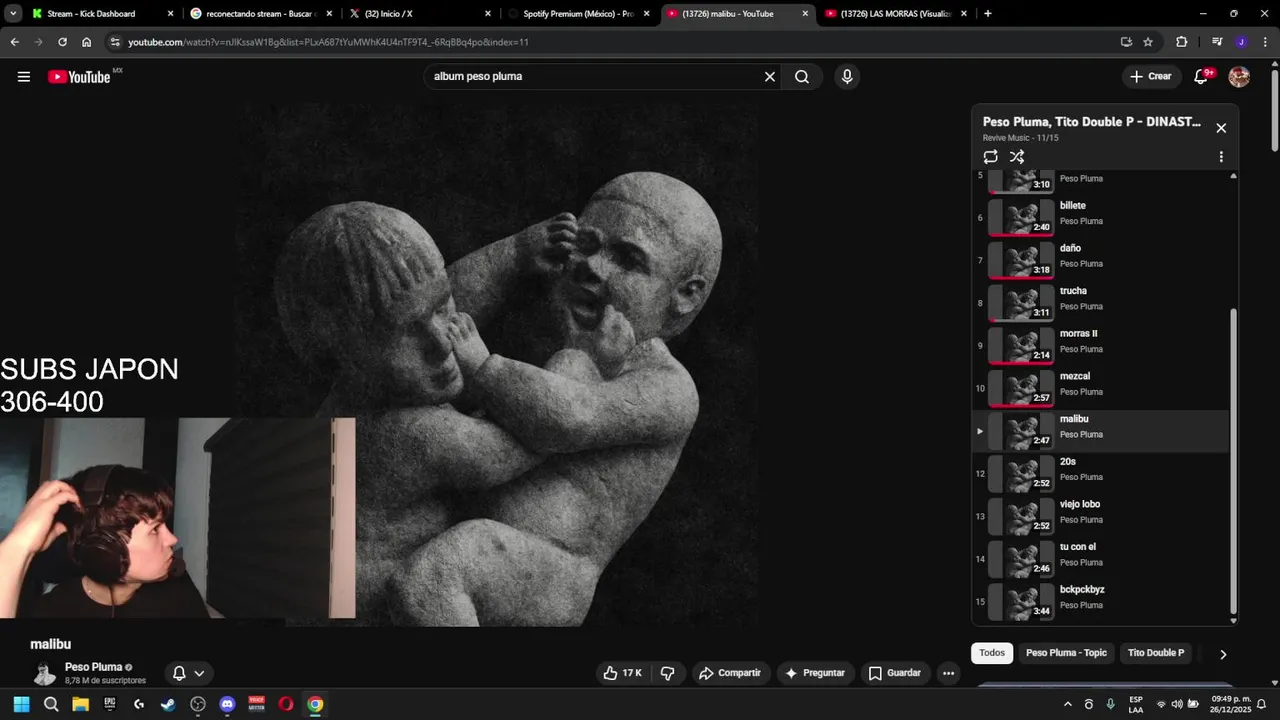Open Epic Games from taskbar
This screenshot has width=1280, height=720.
pos(110,704)
